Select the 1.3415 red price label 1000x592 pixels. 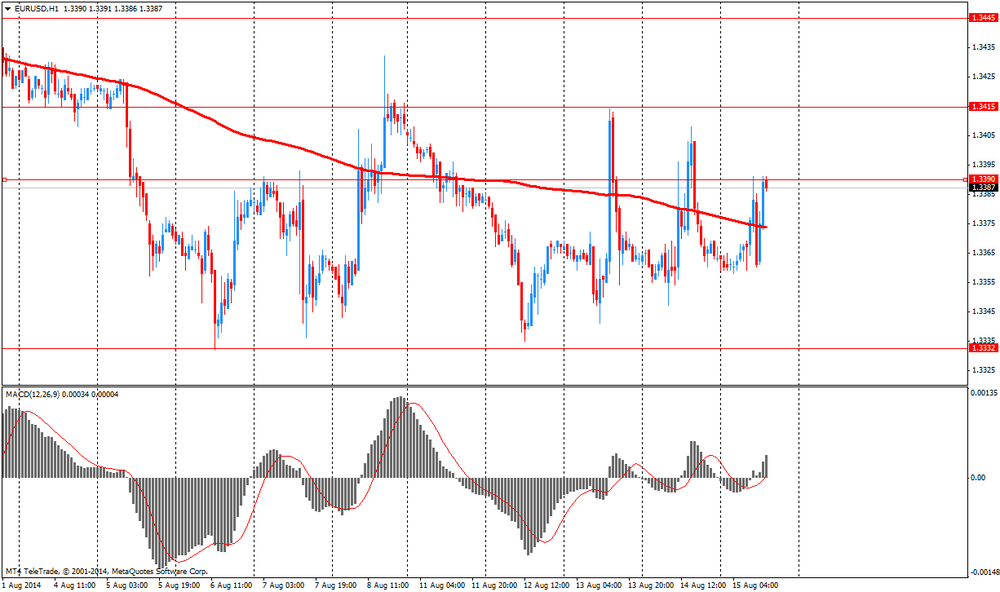[x=981, y=106]
